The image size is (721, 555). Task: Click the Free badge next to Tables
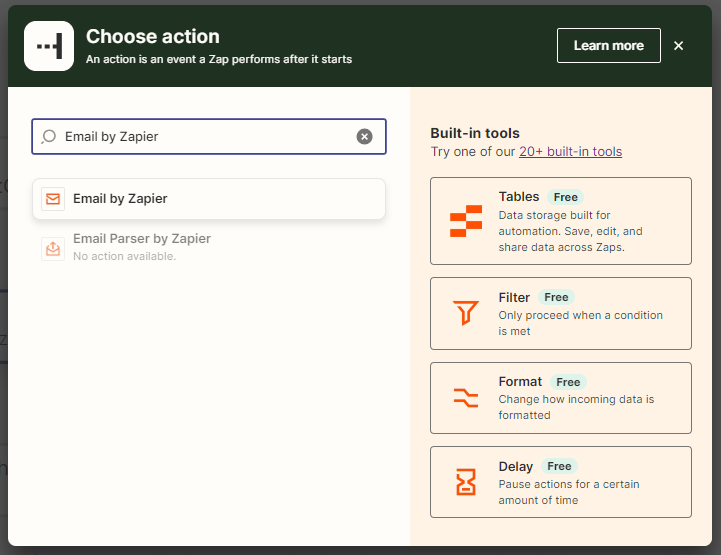(x=566, y=197)
